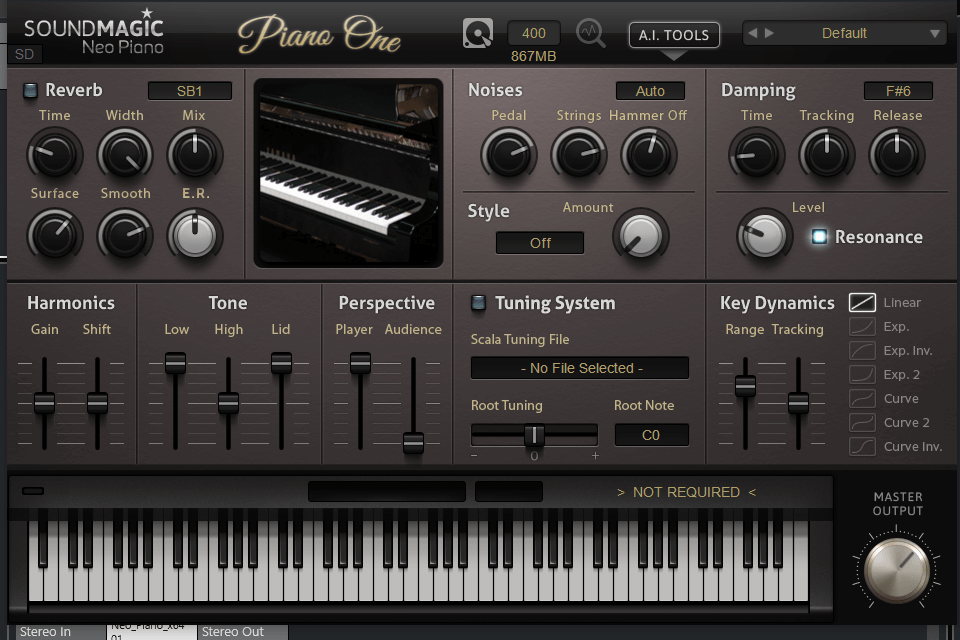Select the Linear curve icon

(862, 303)
